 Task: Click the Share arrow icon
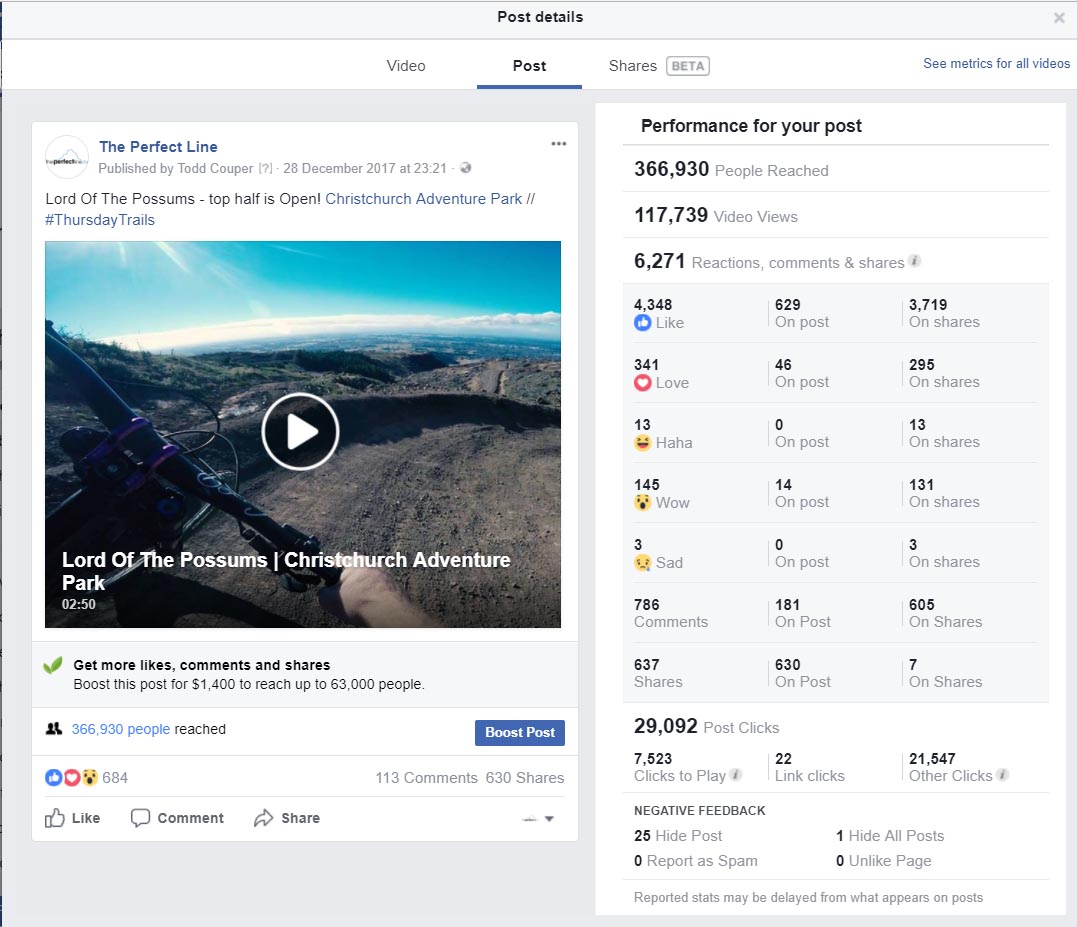point(264,818)
